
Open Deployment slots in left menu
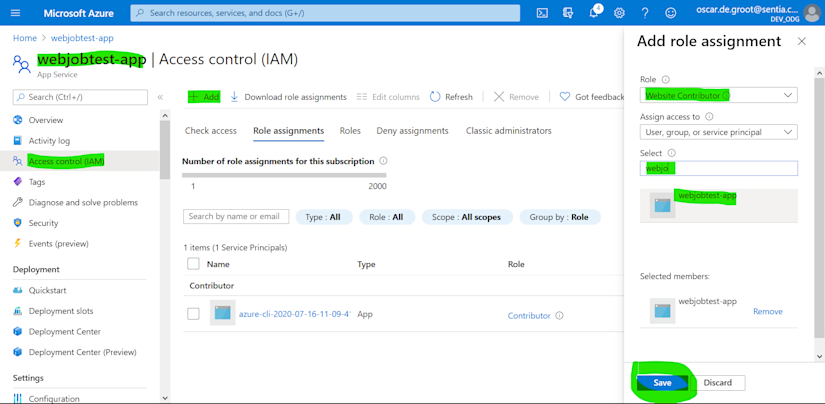click(x=61, y=311)
